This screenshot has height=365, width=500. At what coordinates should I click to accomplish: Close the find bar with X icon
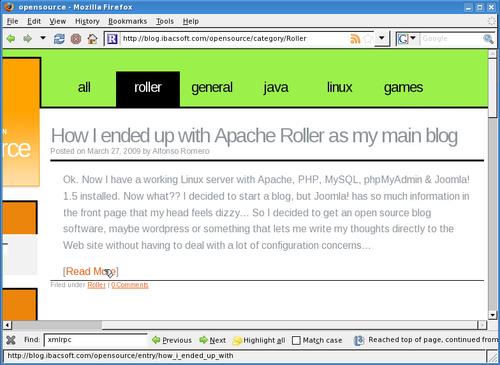[11, 340]
